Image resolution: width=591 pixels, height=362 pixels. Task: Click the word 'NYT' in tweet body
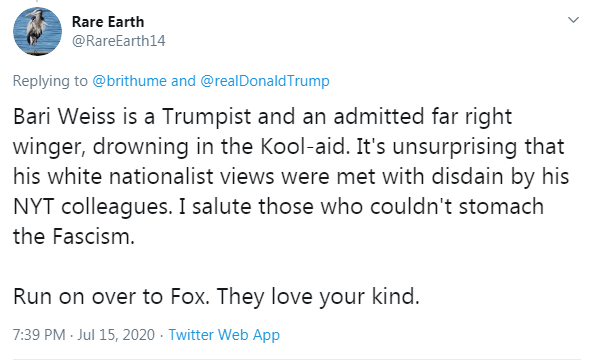point(34,206)
